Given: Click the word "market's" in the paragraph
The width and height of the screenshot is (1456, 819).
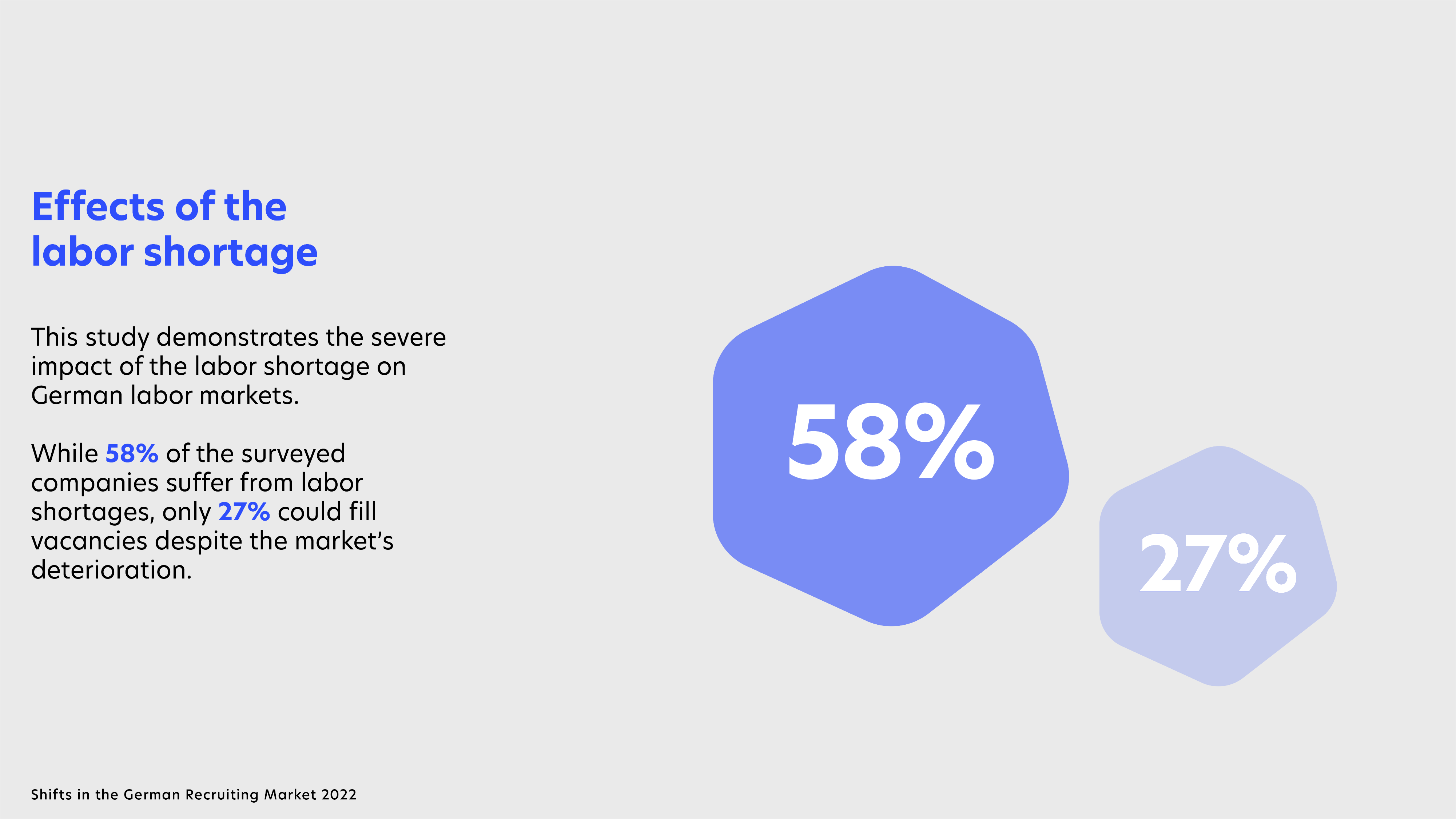Looking at the screenshot, I should click(344, 541).
